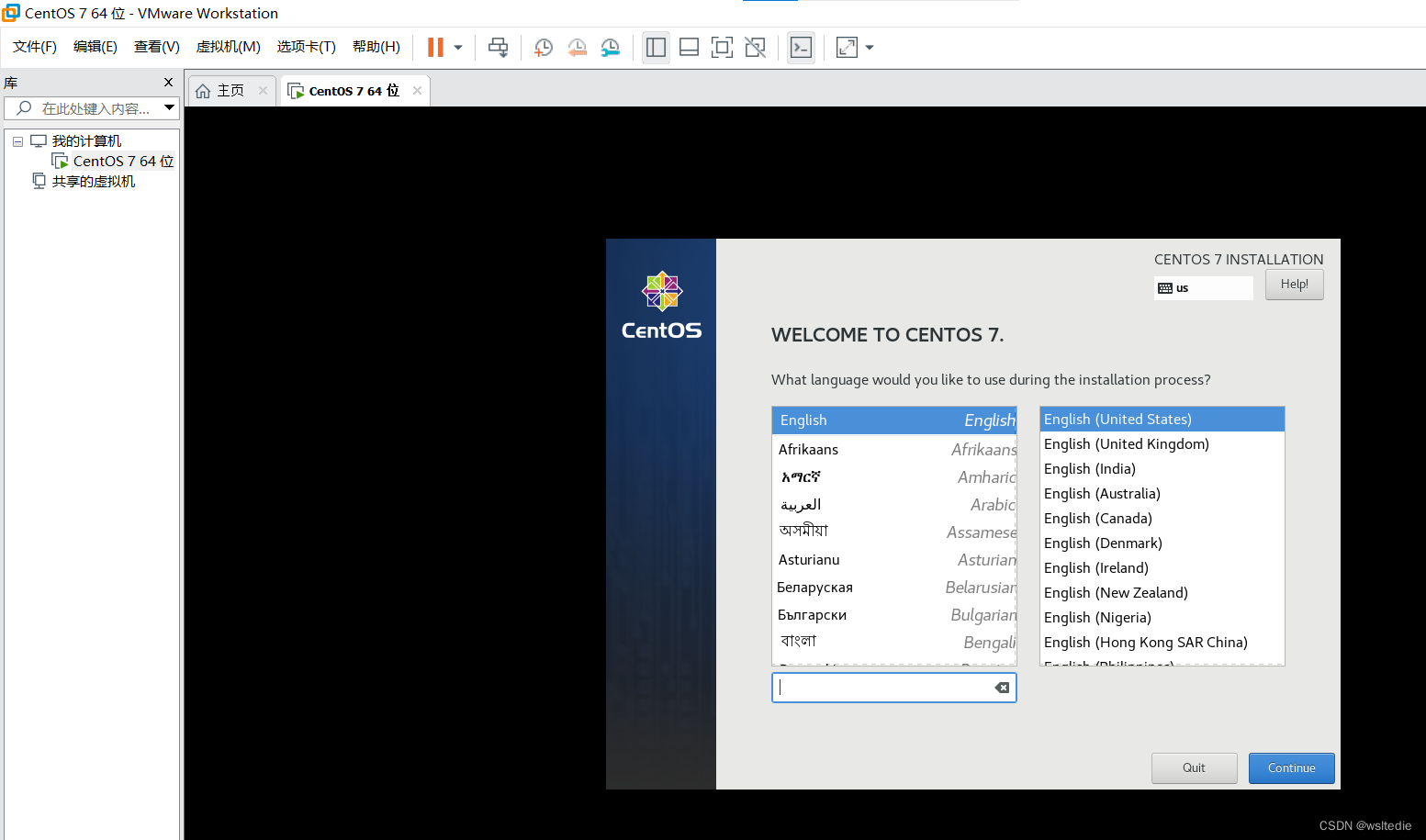The image size is (1426, 840).
Task: Toggle the library sidebar visibility
Action: (656, 47)
